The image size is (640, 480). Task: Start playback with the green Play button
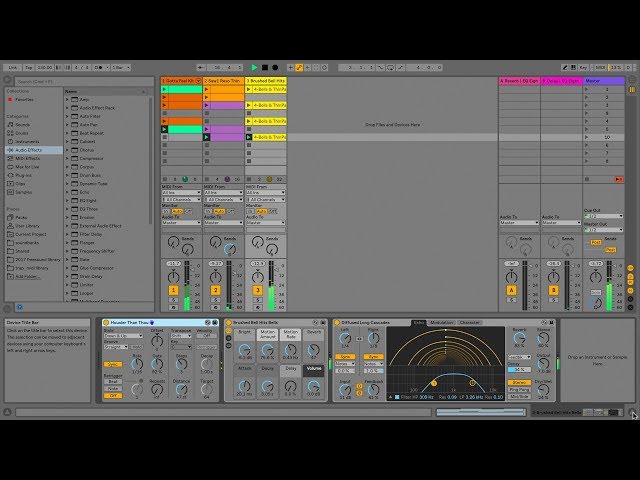coord(254,67)
